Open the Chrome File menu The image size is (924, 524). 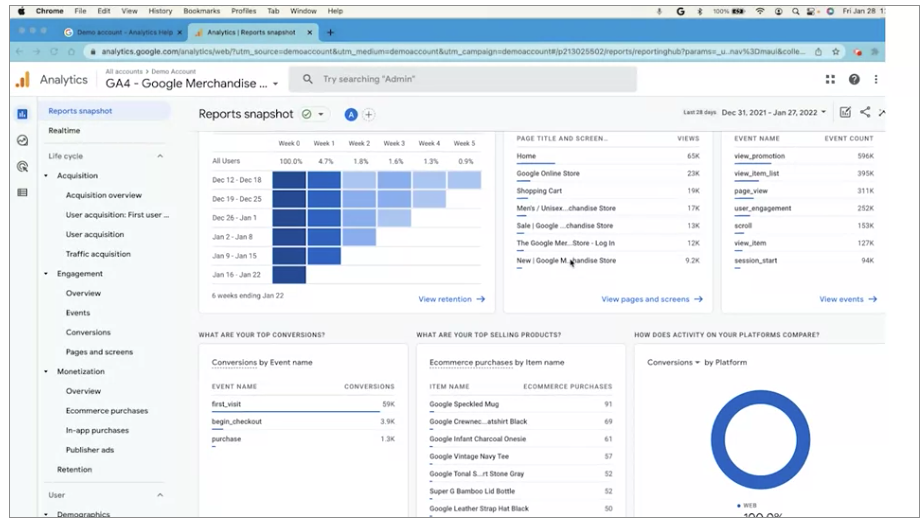(80, 11)
